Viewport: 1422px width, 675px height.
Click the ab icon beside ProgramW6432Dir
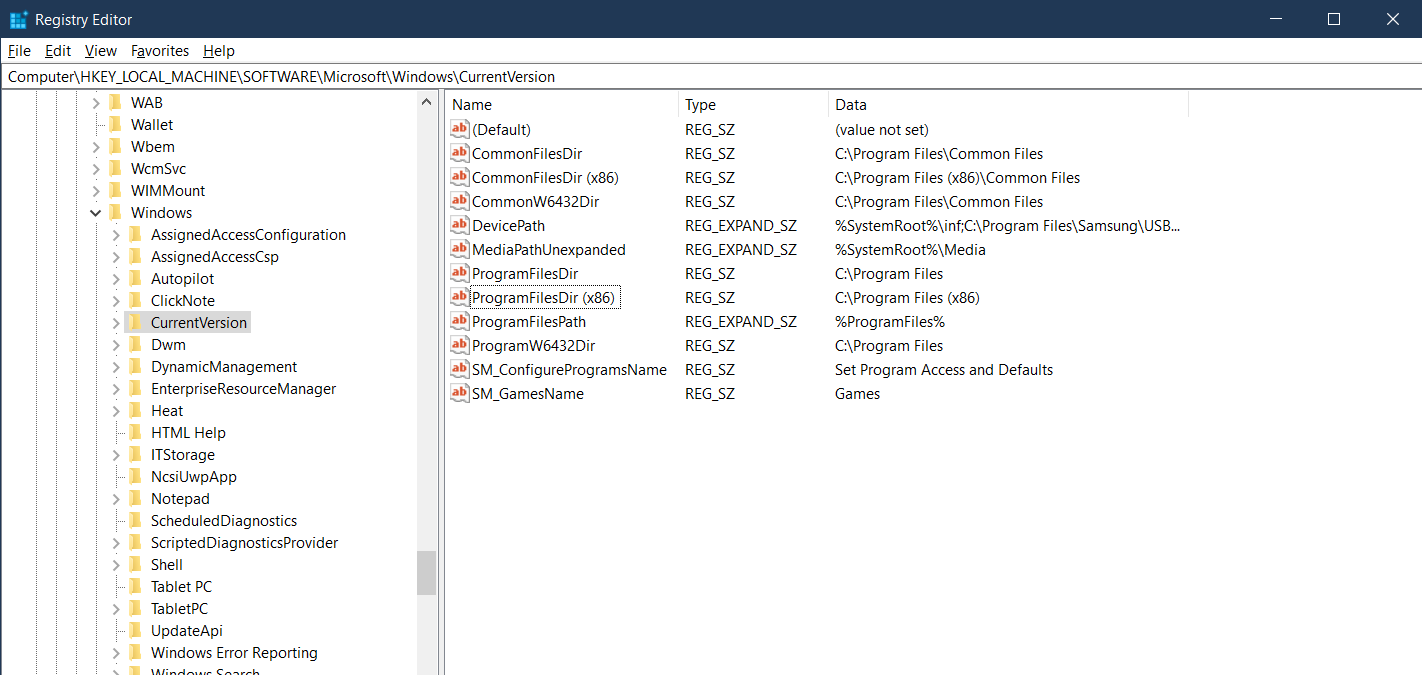(459, 345)
